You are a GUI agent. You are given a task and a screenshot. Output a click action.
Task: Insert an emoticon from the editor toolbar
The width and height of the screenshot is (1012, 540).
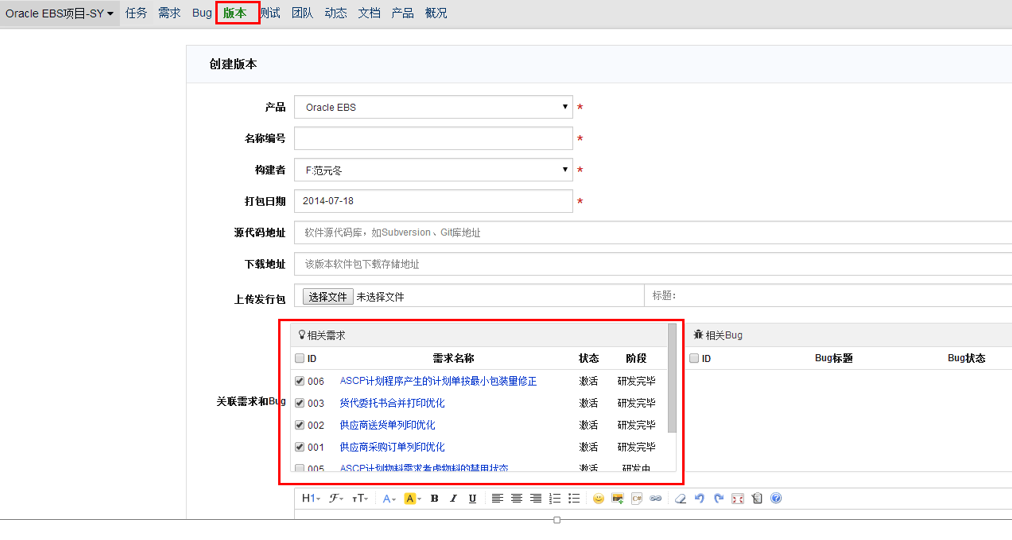click(x=598, y=499)
